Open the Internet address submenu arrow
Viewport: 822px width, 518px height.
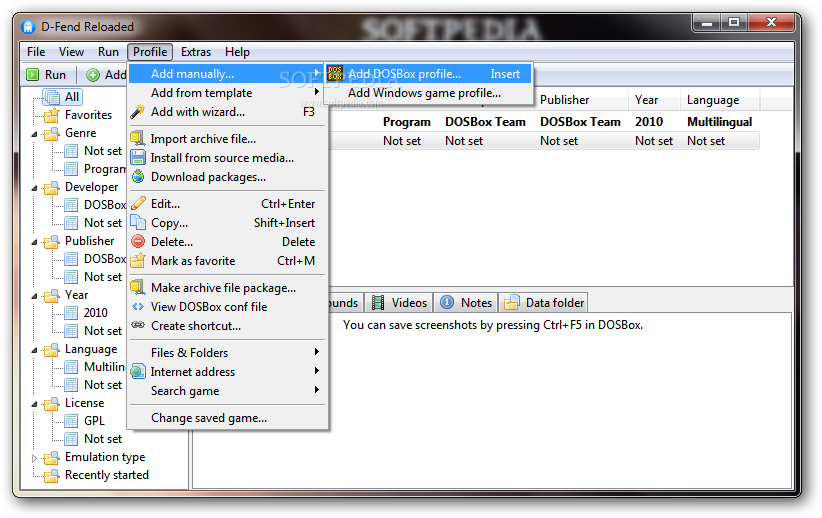tap(317, 371)
